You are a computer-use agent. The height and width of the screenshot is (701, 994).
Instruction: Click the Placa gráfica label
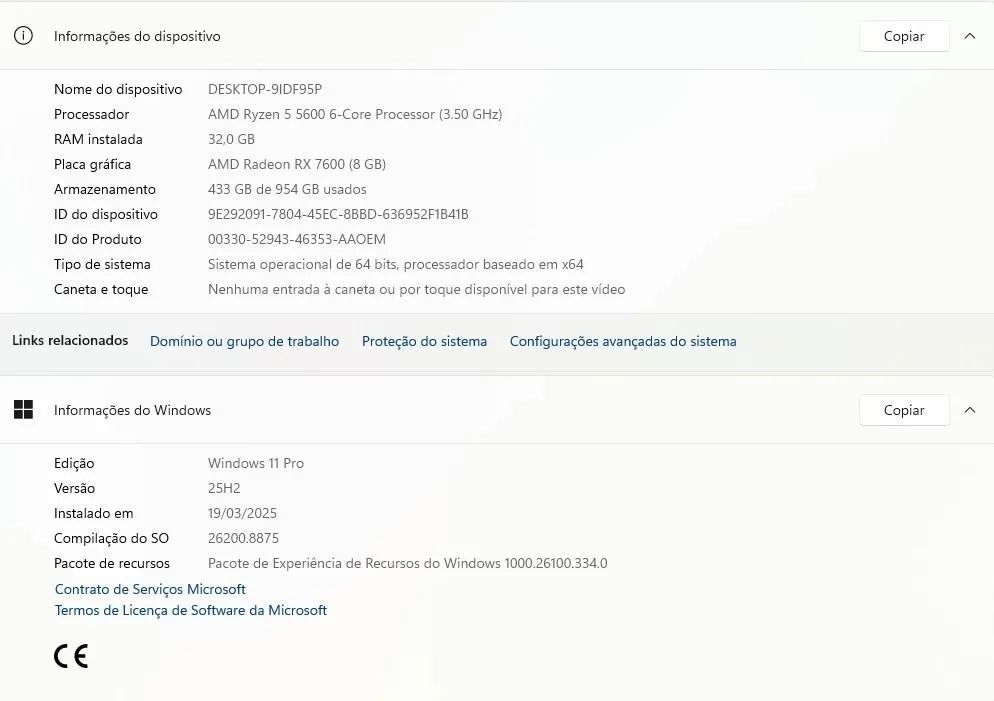pos(93,164)
